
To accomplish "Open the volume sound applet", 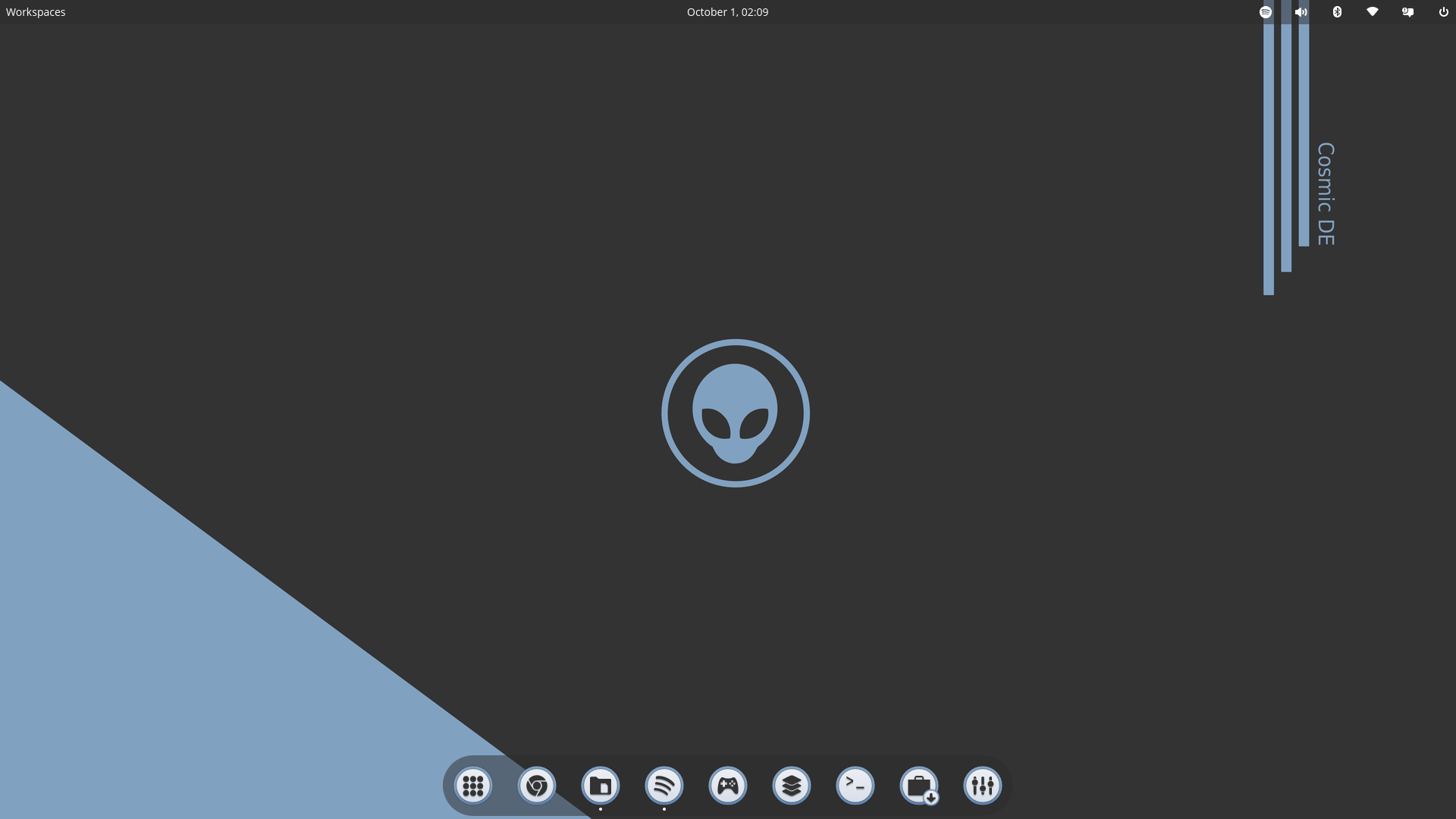I will [x=1301, y=12].
